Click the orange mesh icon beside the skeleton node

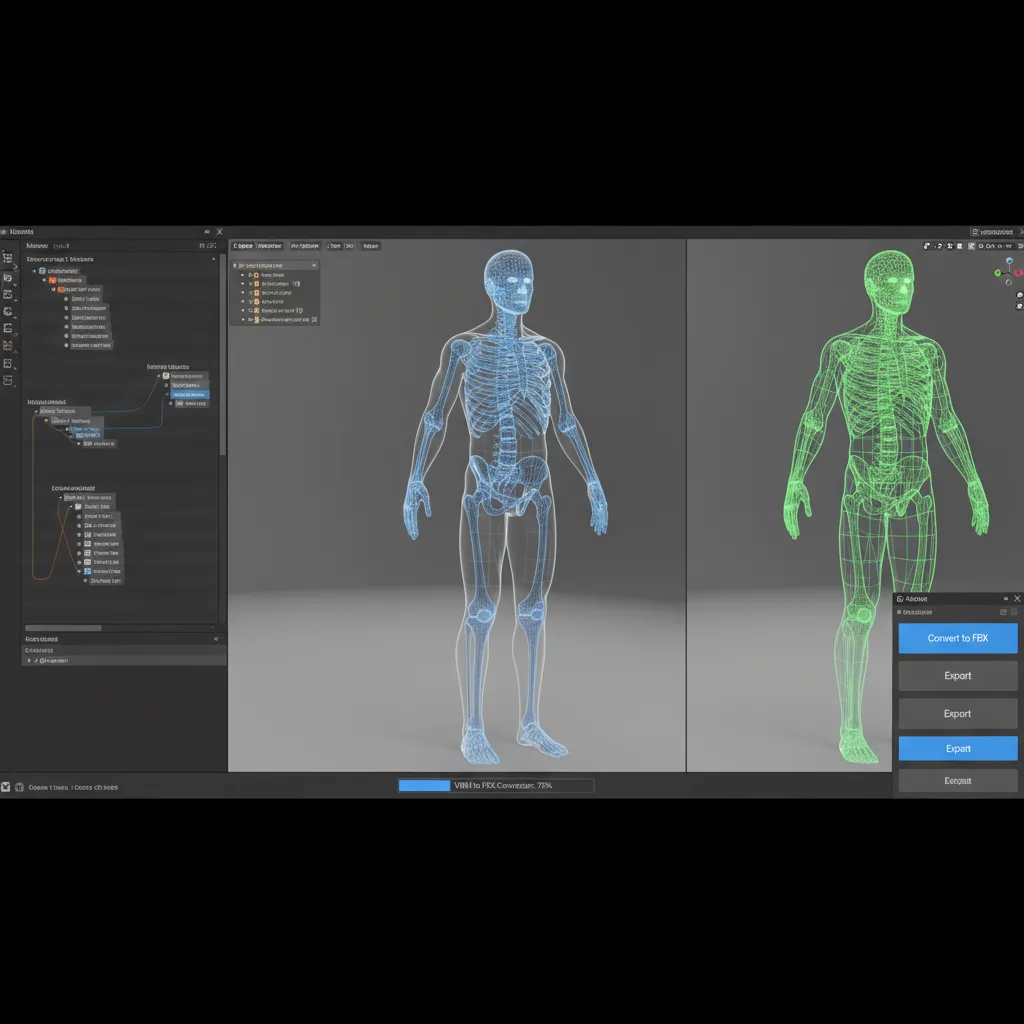point(53,280)
